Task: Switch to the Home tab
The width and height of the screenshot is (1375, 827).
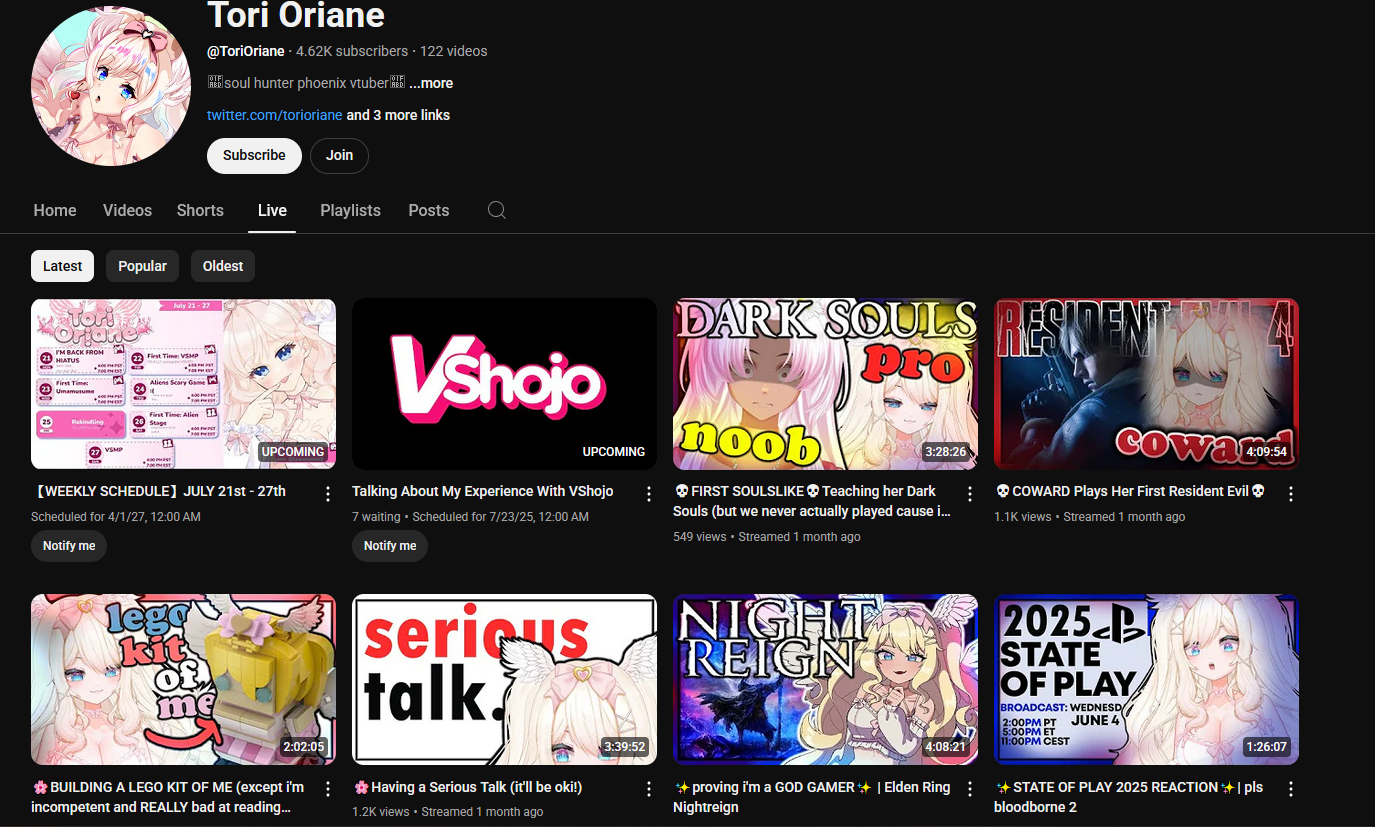Action: pos(55,210)
